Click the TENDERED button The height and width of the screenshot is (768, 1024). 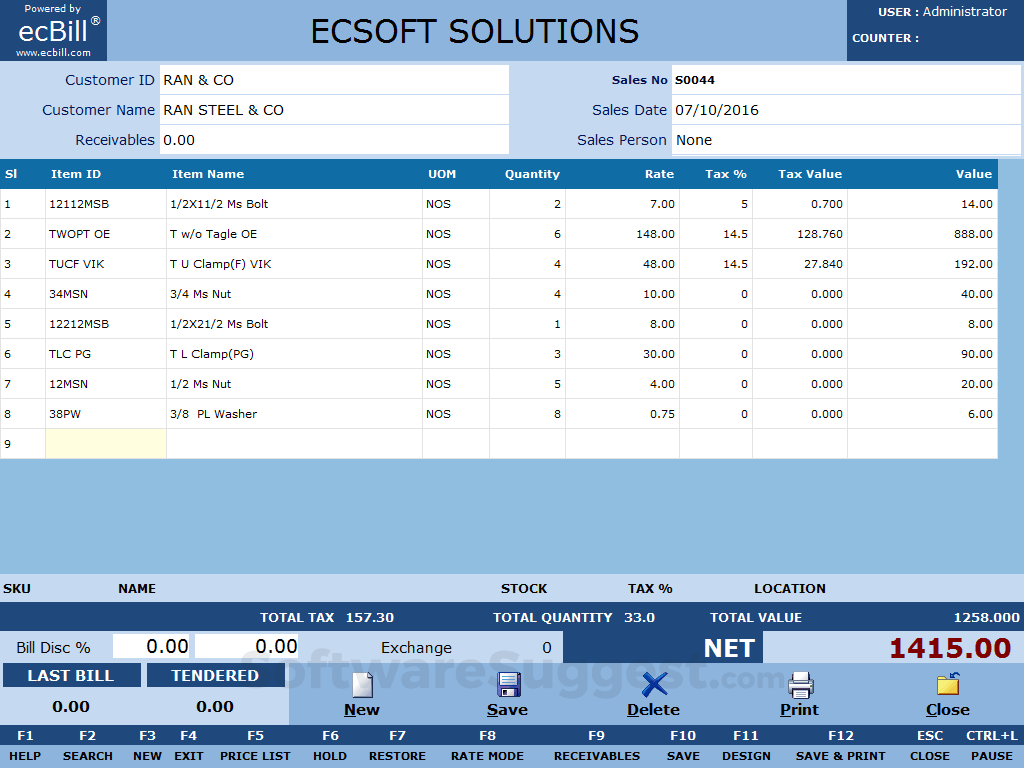[x=216, y=675]
